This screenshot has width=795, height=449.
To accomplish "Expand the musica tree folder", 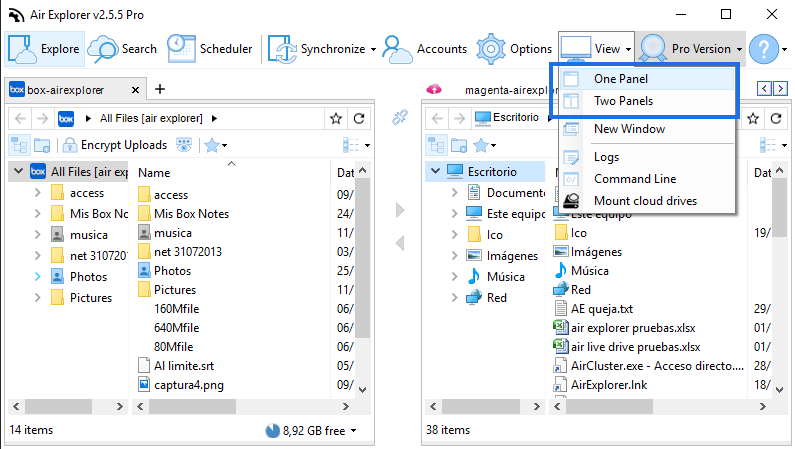I will coord(38,235).
